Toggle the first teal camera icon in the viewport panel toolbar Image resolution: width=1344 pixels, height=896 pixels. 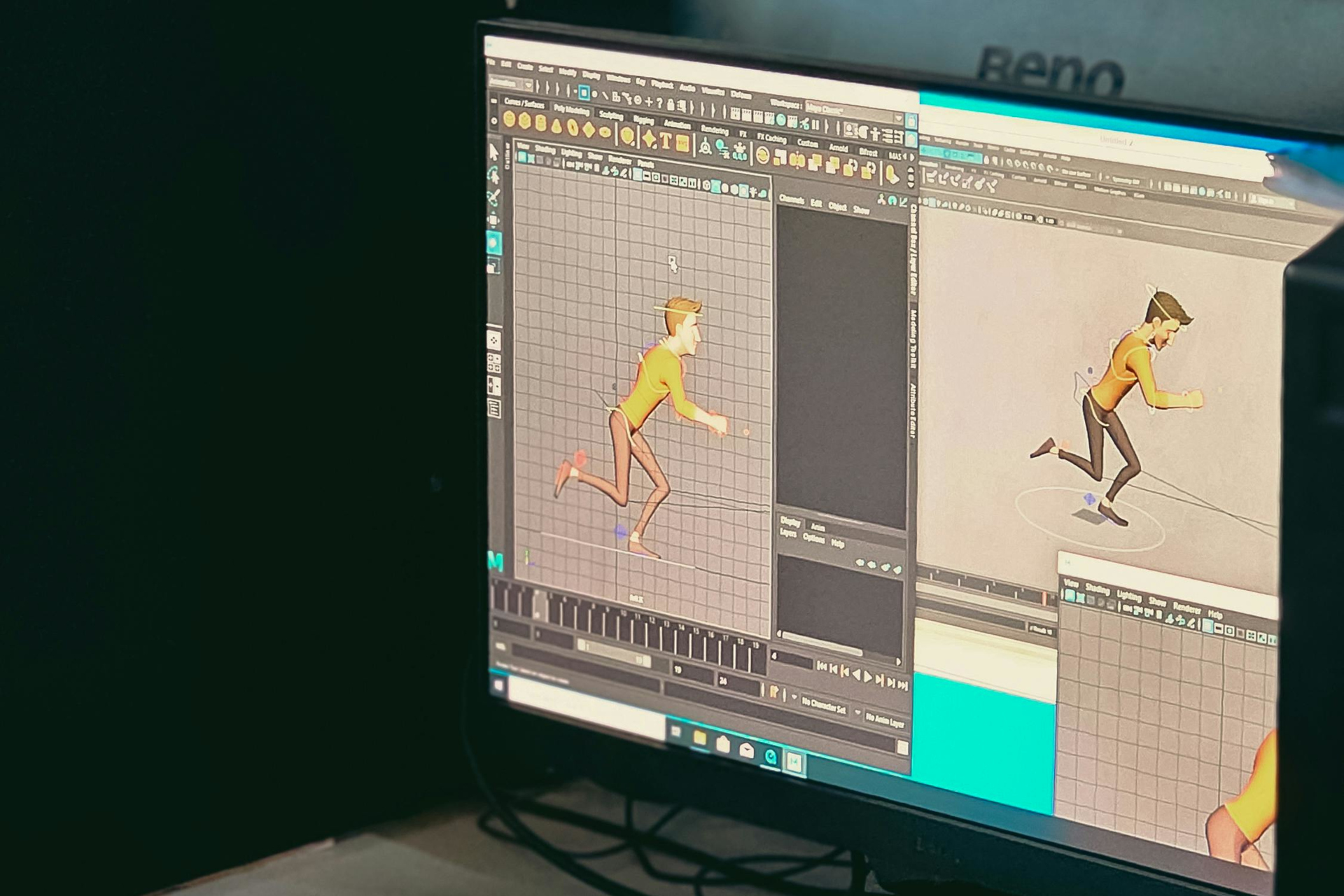click(521, 157)
